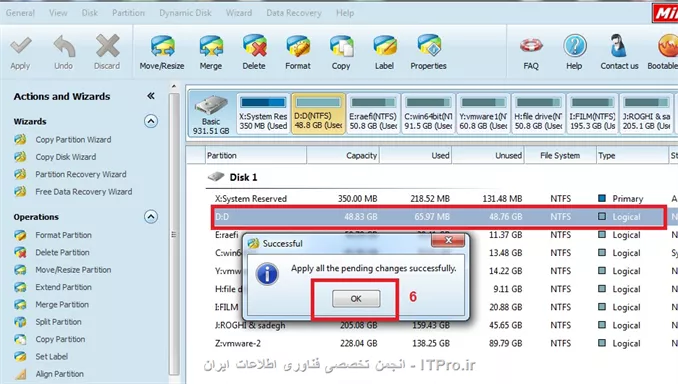The image size is (678, 384).
Task: Launch Partition Recovery Wizard
Action: pos(81,174)
